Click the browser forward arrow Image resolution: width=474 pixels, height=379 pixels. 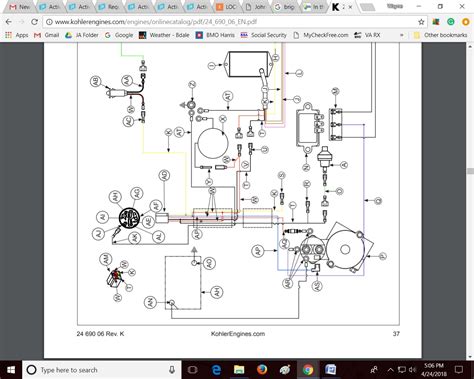(x=21, y=22)
